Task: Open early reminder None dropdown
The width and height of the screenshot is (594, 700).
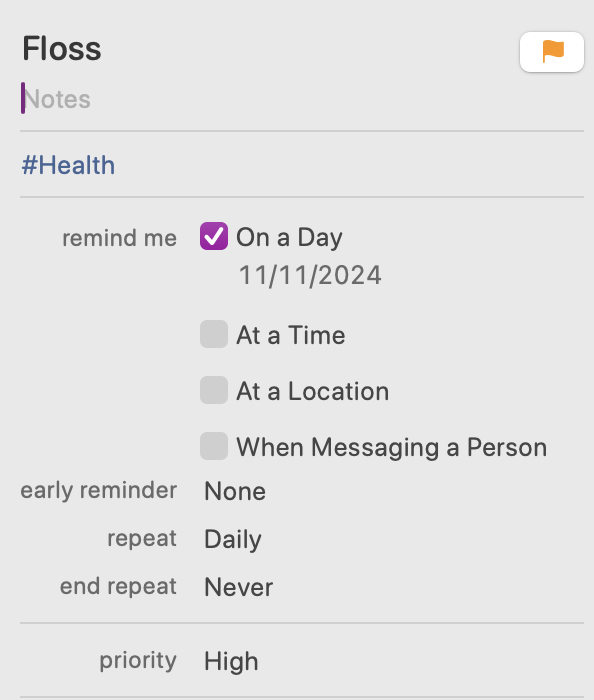Action: coord(235,491)
